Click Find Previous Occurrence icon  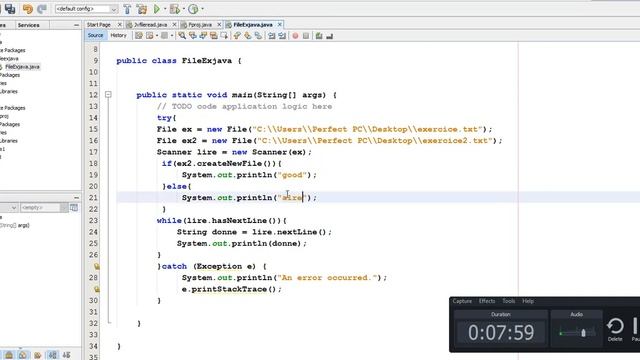193,36
